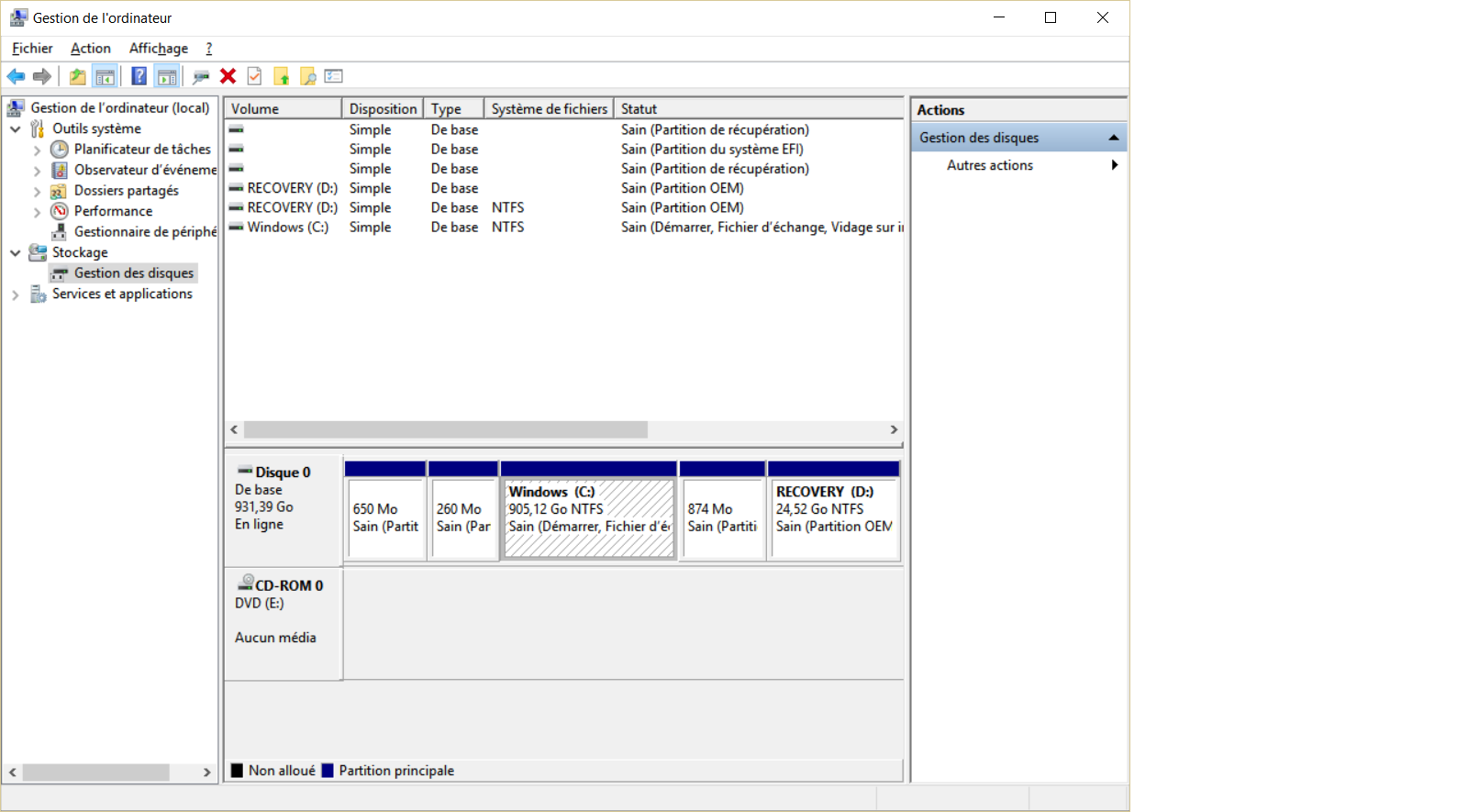Maximize the Gestion de l'ordinateur window
Image resolution: width=1479 pixels, height=812 pixels.
1051,17
